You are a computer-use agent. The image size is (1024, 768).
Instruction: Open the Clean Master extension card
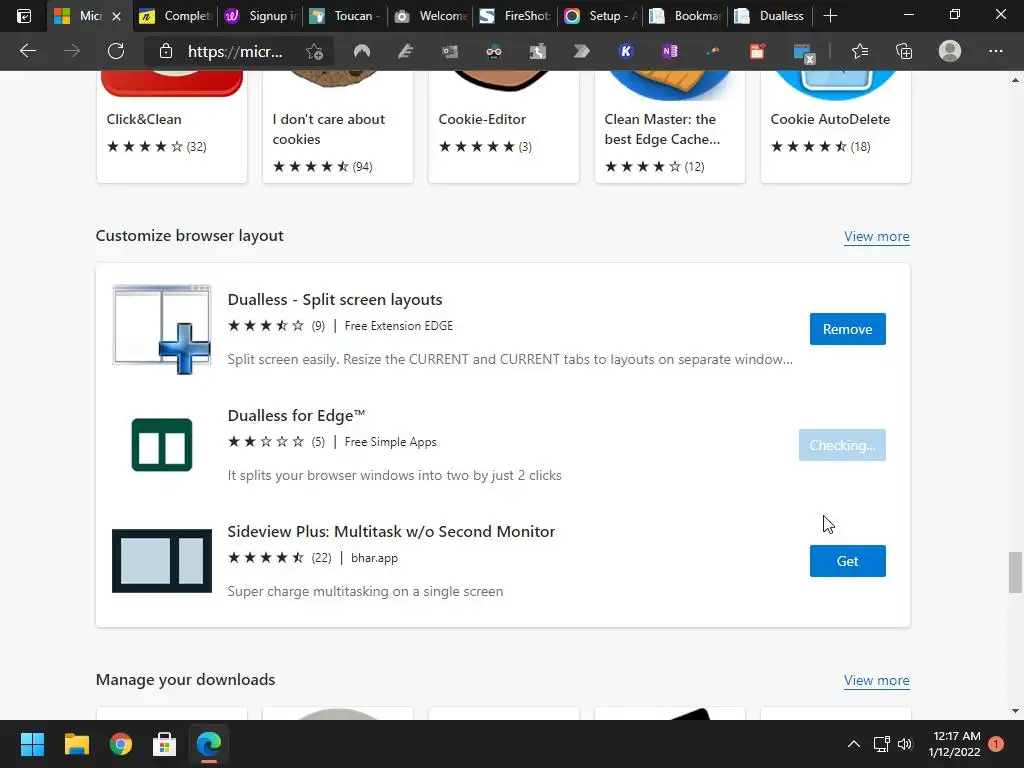669,127
